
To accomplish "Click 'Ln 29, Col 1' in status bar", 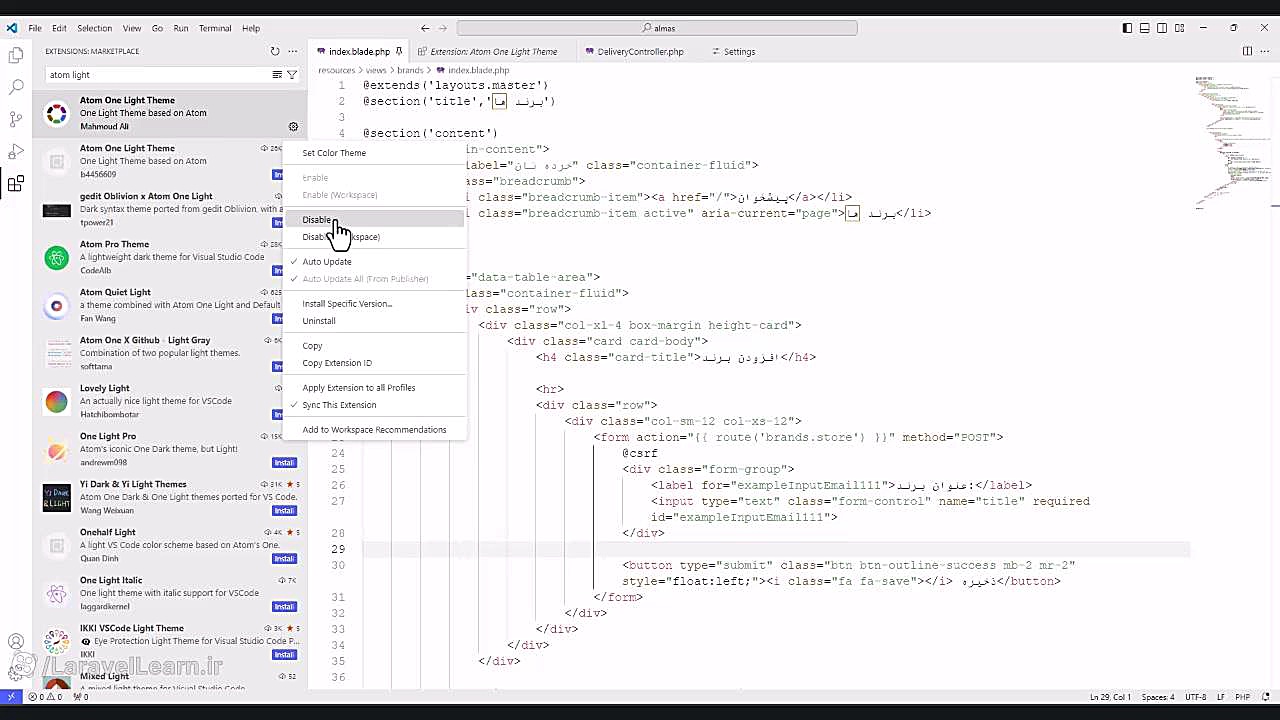I will pyautogui.click(x=1110, y=697).
